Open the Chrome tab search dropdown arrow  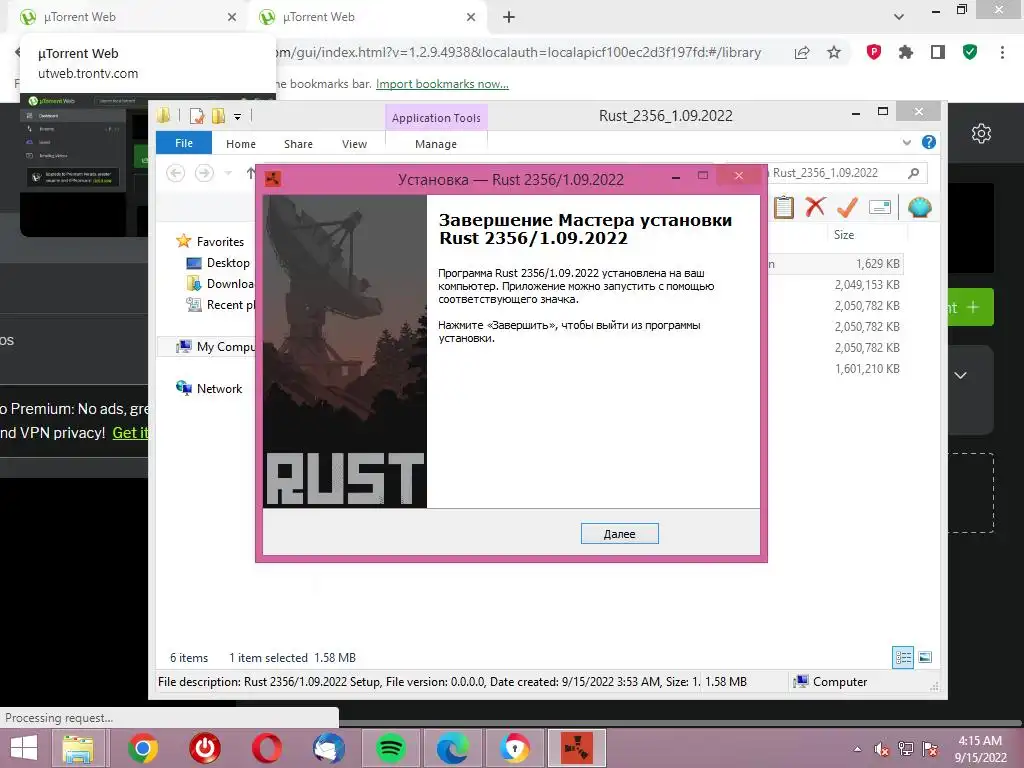click(x=899, y=17)
